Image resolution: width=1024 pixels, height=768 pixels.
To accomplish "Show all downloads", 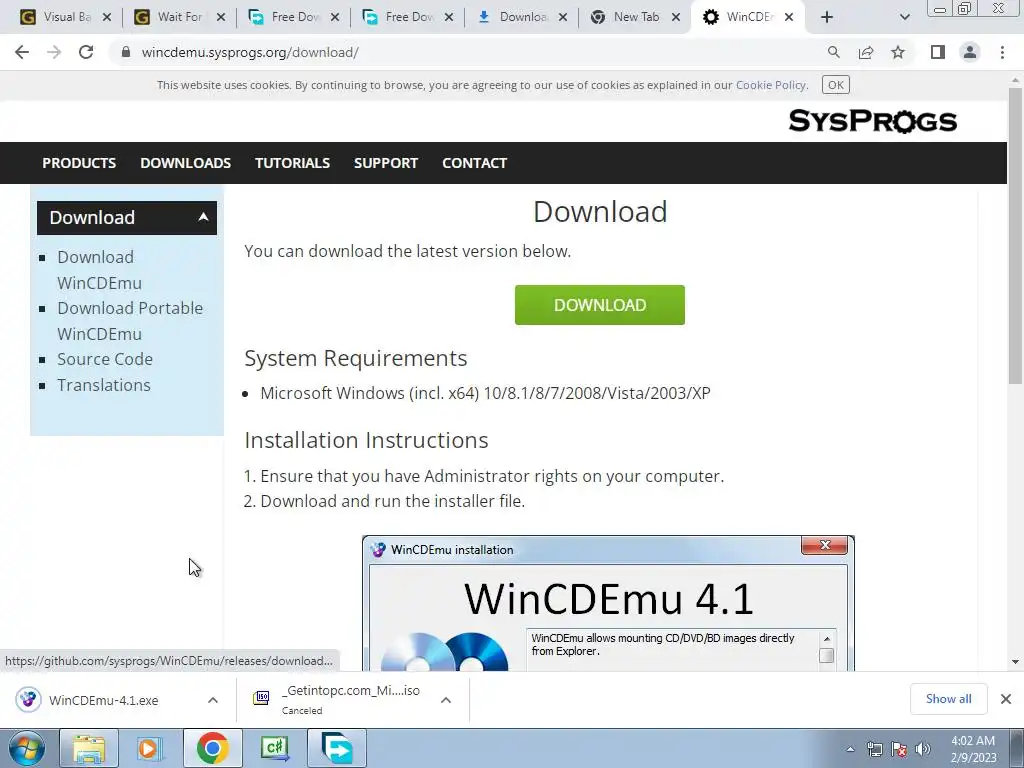I will pyautogui.click(x=948, y=699).
